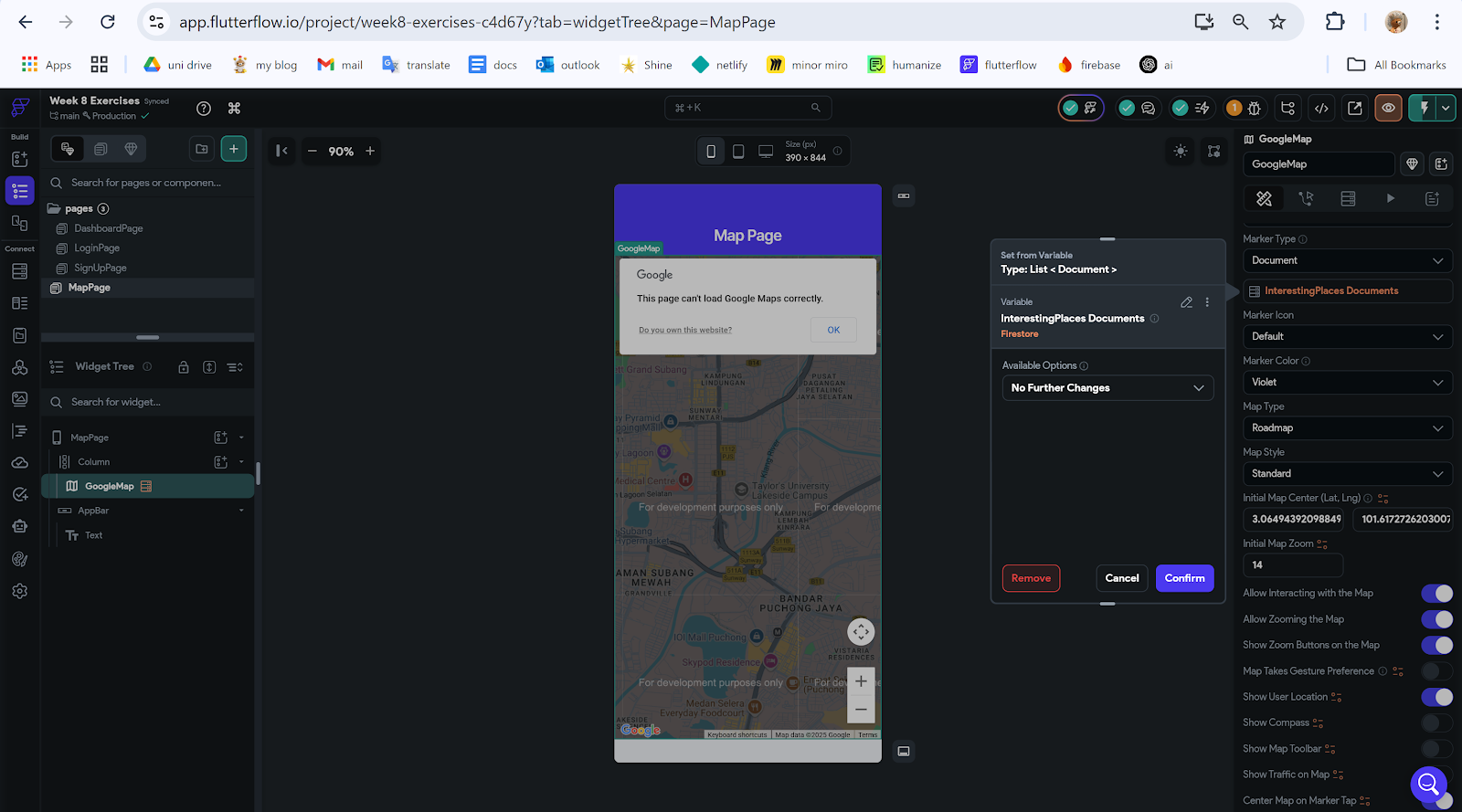The image size is (1462, 812).
Task: Toggle Show Map Toolbar switch
Action: 1436,749
